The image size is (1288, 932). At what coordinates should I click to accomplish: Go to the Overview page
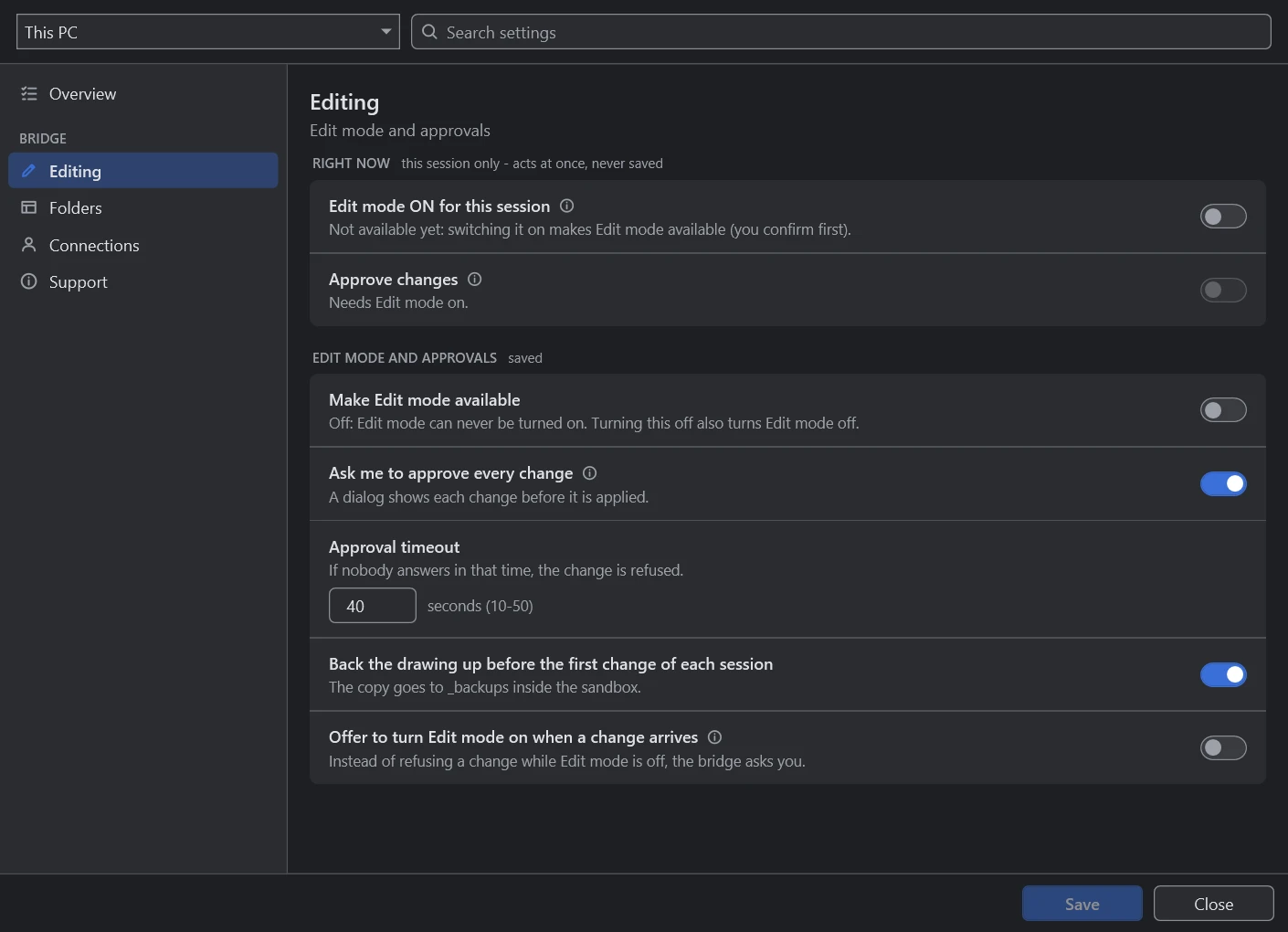click(143, 93)
